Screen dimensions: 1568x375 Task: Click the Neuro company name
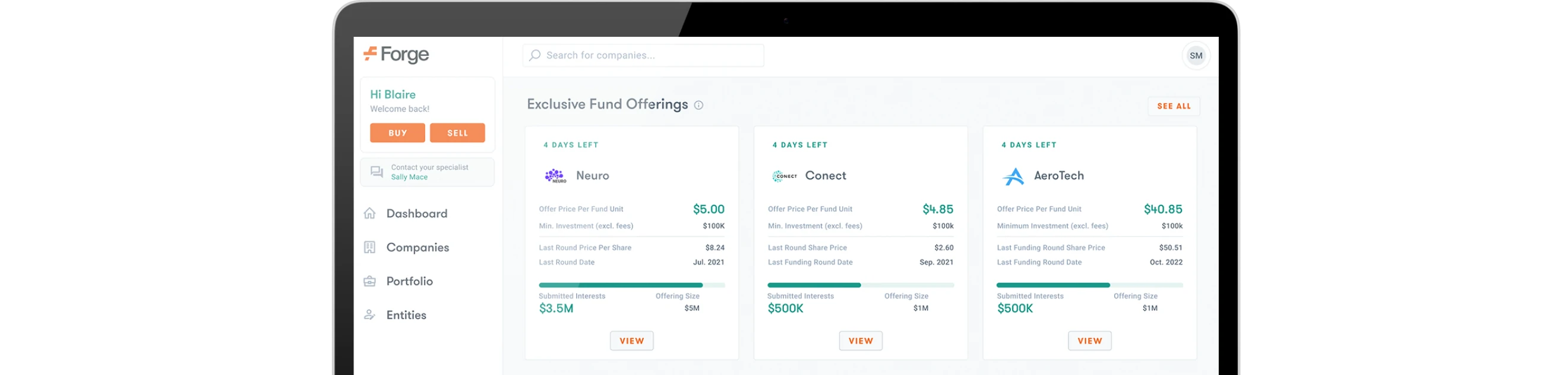point(592,176)
